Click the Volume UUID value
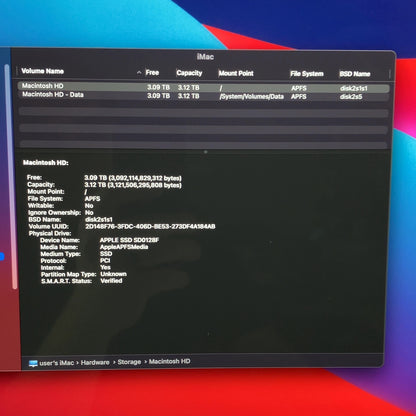This screenshot has height=416, width=416. tap(150, 226)
